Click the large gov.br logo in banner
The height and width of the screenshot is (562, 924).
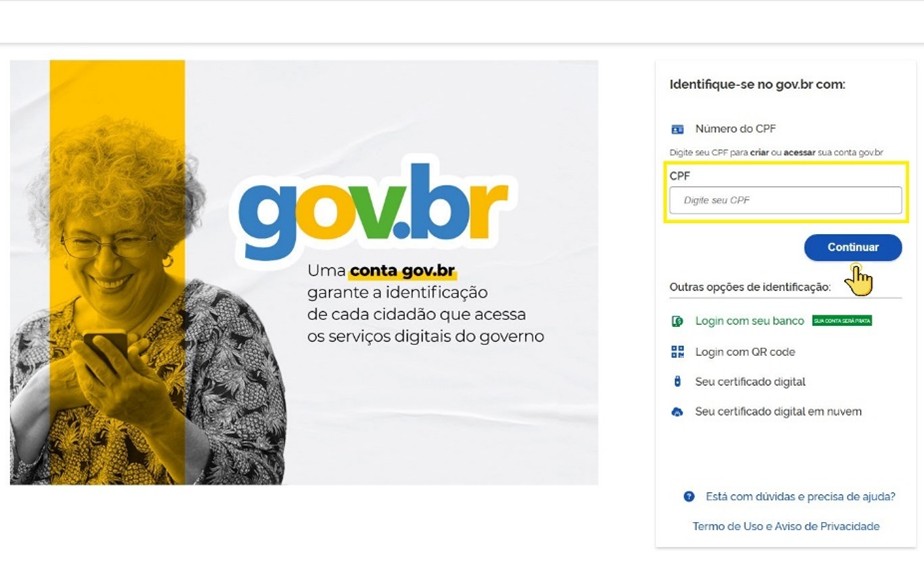pyautogui.click(x=372, y=211)
